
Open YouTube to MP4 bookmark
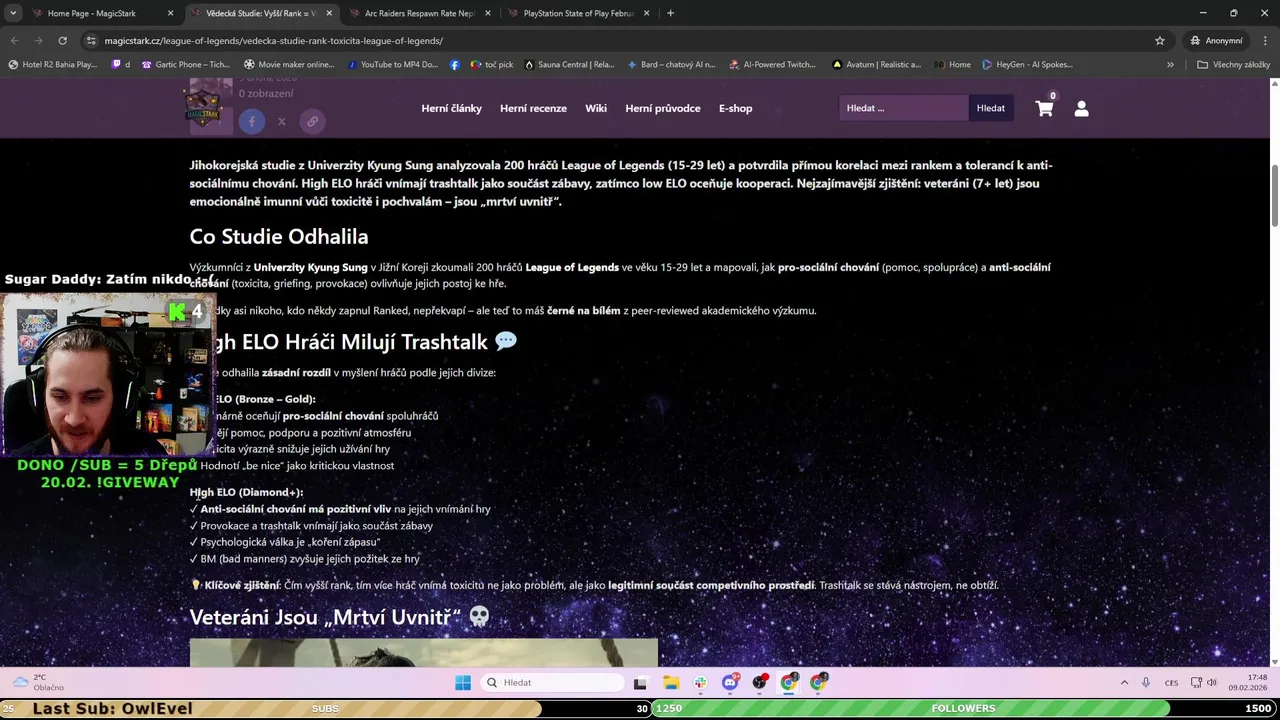(393, 65)
